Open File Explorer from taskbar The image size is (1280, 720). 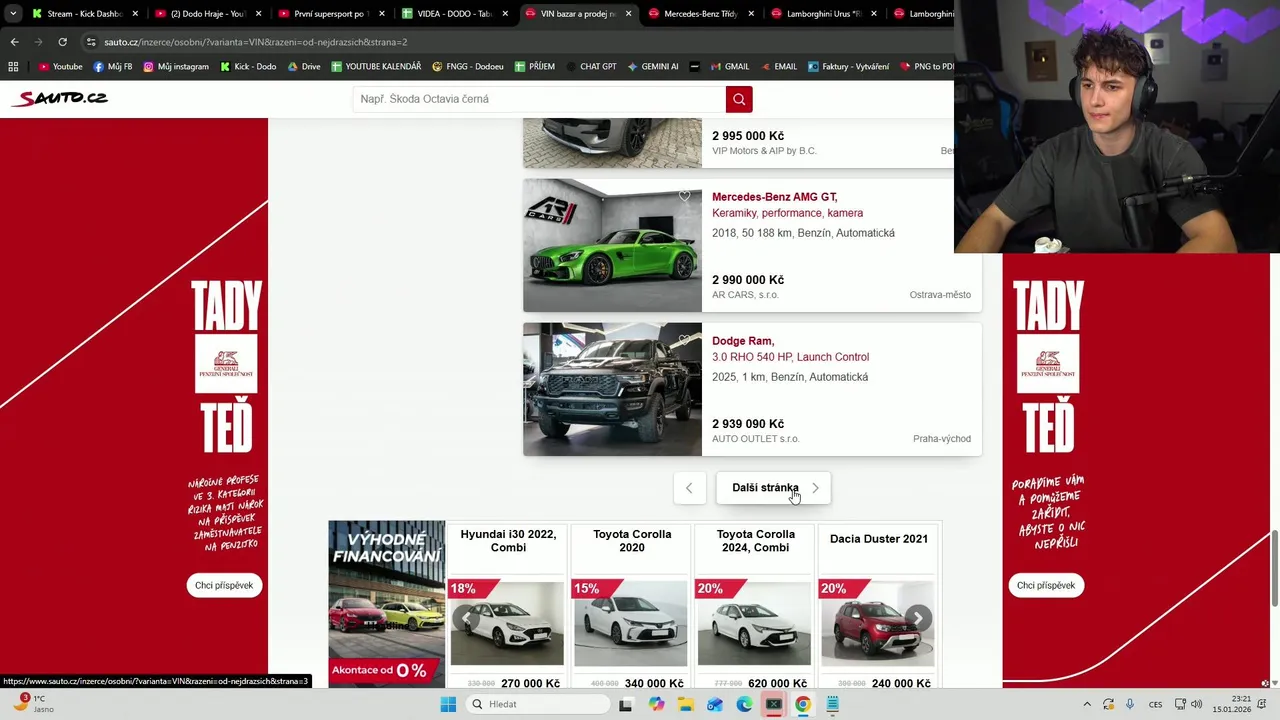pyautogui.click(x=686, y=704)
